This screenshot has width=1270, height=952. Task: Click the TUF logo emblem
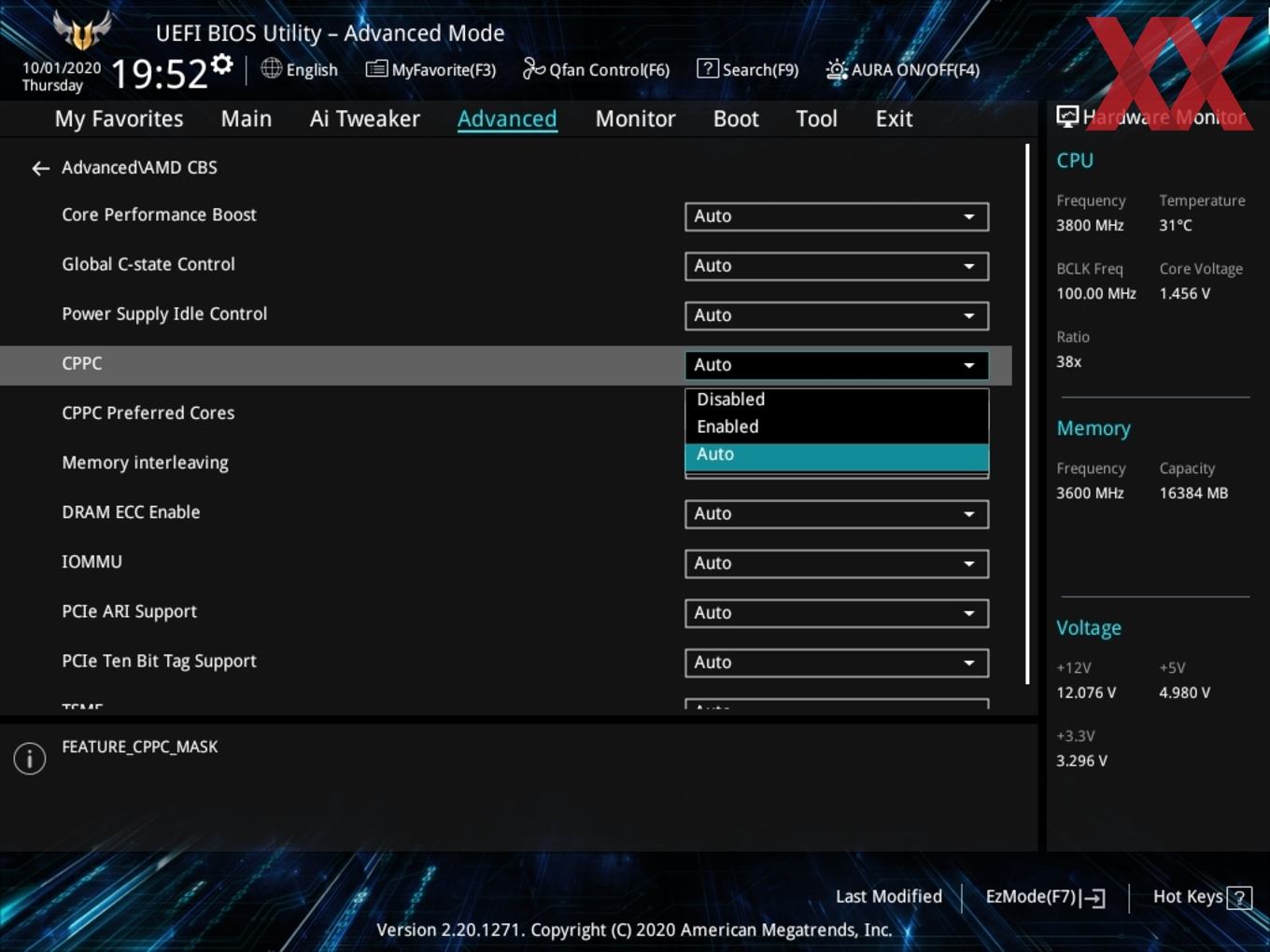click(82, 30)
